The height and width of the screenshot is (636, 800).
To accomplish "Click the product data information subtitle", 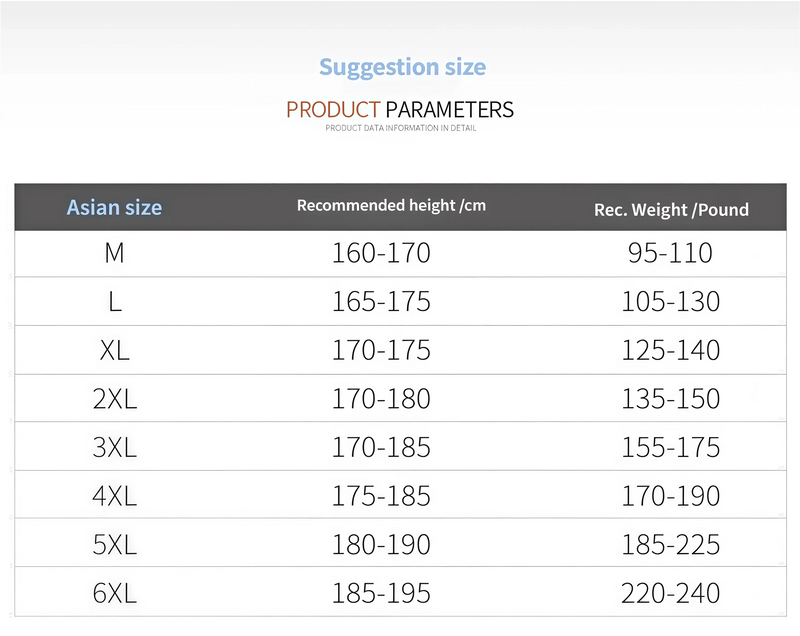I will [401, 128].
